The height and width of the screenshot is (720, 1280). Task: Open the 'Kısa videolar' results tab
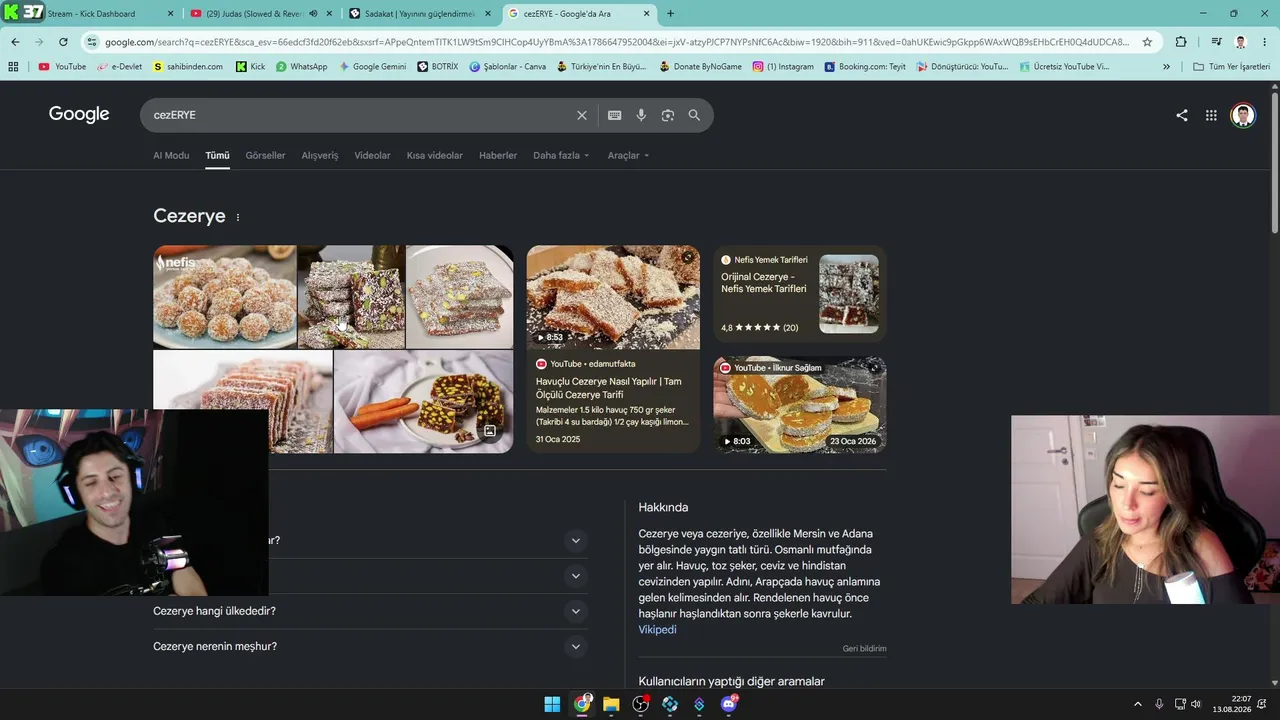coord(435,155)
